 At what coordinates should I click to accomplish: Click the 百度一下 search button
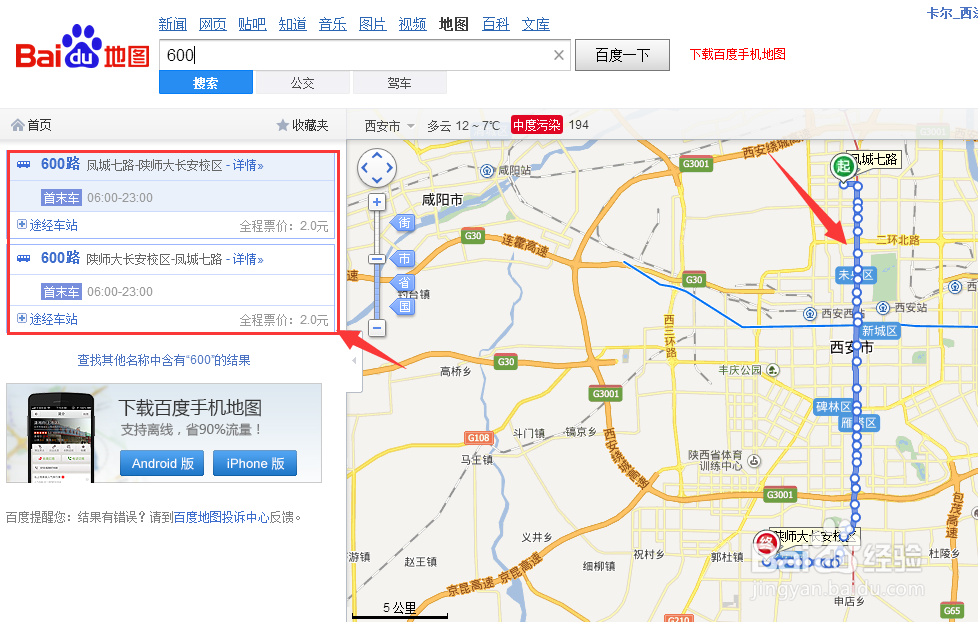click(x=622, y=55)
